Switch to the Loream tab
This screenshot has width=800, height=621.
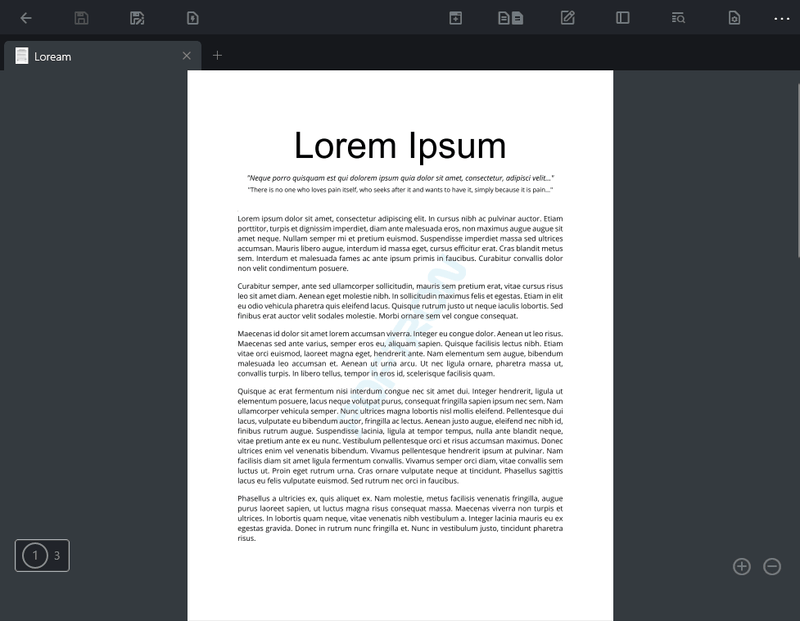click(103, 56)
